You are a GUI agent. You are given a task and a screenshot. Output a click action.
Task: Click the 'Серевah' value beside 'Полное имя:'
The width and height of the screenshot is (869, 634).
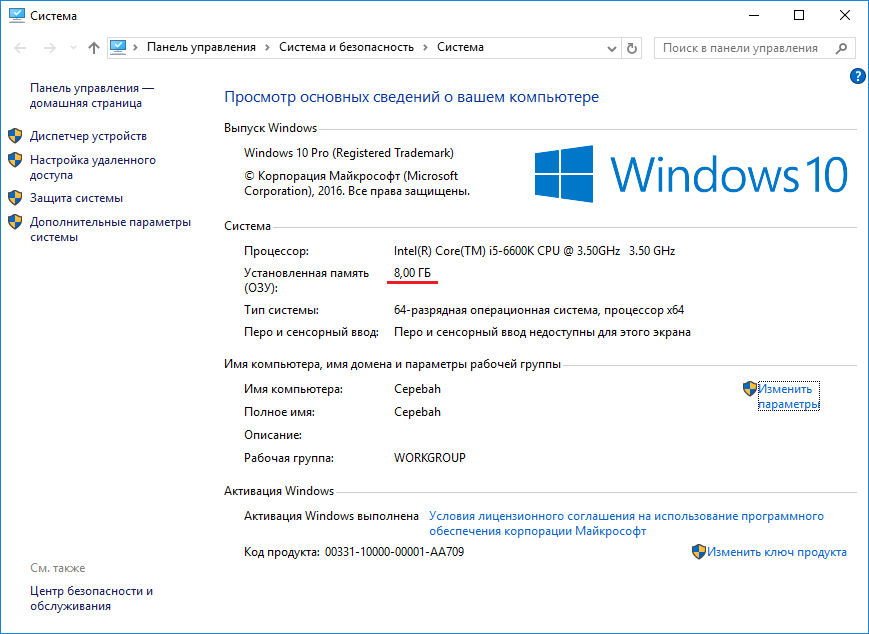pyautogui.click(x=417, y=412)
